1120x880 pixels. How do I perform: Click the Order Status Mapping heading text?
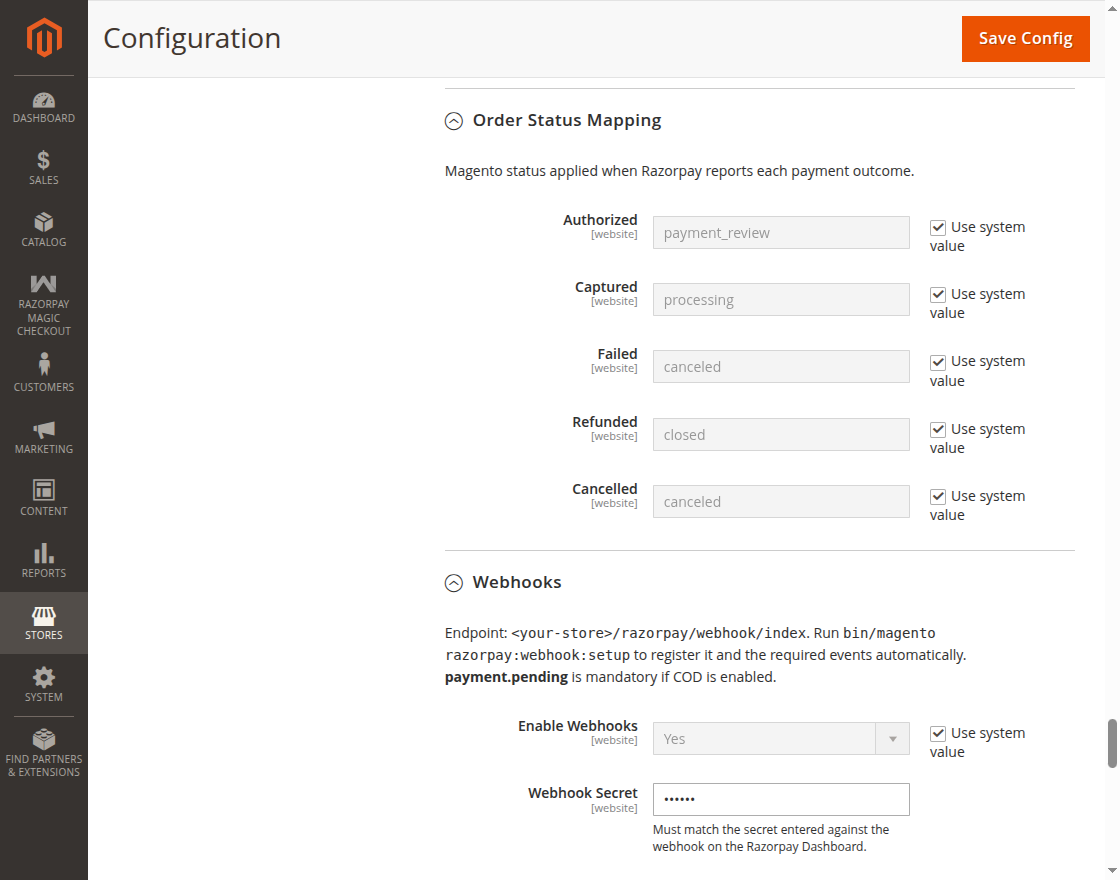point(566,121)
